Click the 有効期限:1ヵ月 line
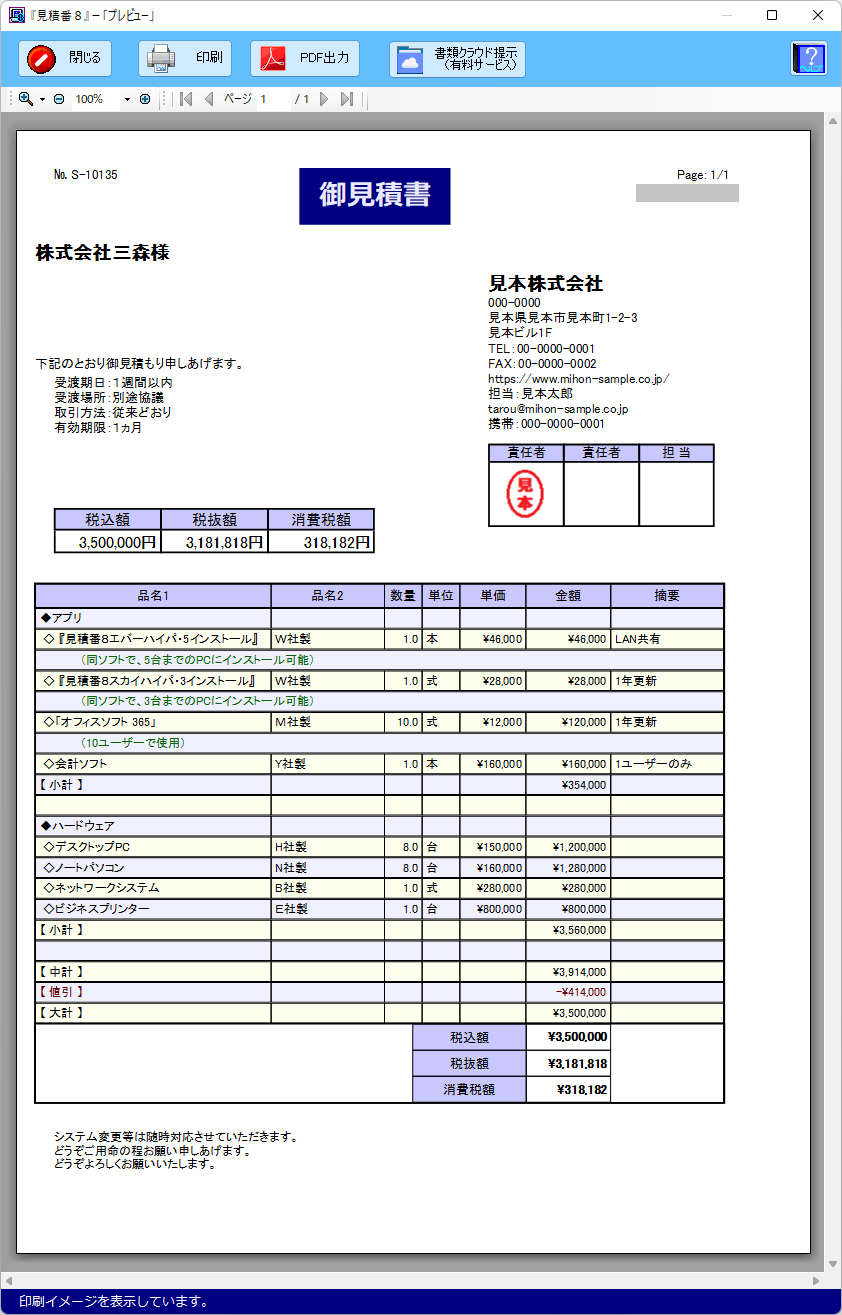 (98, 427)
